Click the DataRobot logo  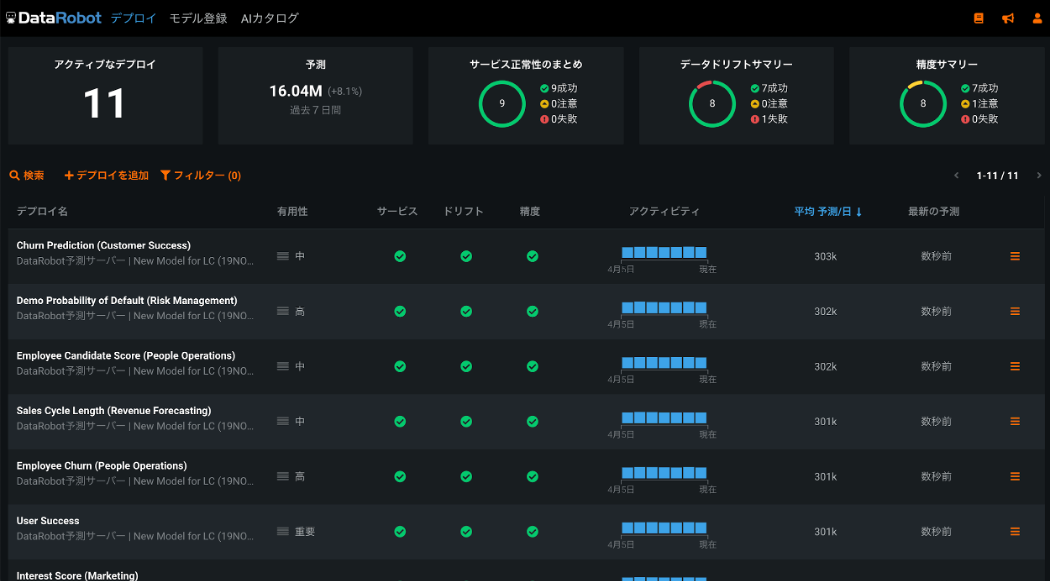pos(54,18)
